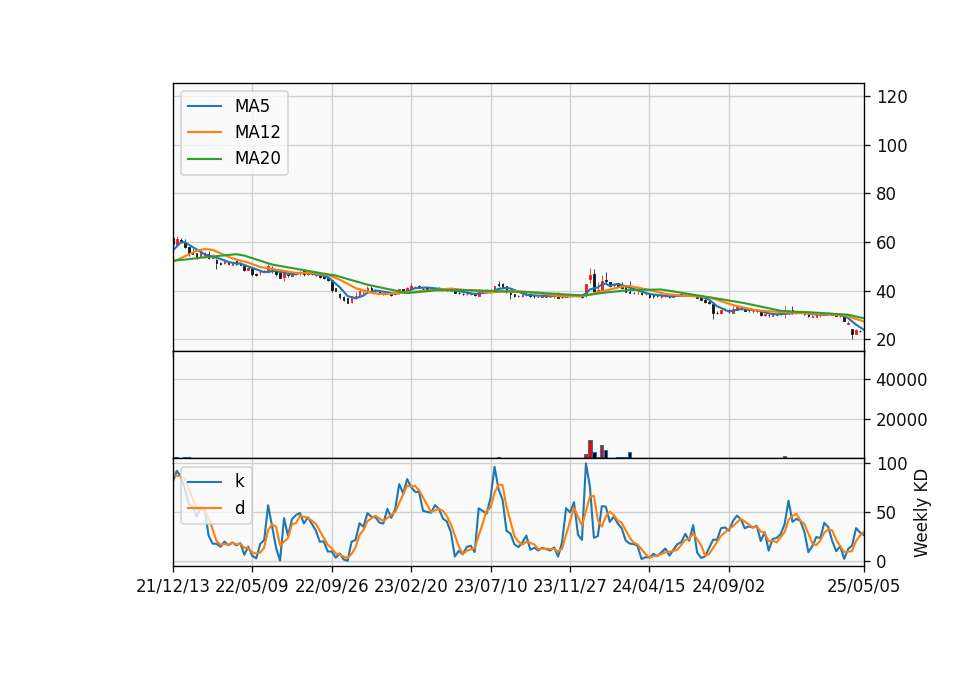Click the 20 price axis label
The height and width of the screenshot is (690, 960).
tap(887, 340)
